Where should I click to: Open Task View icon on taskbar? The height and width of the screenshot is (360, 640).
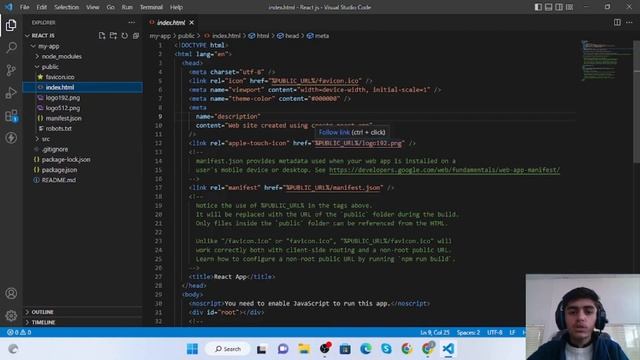tap(262, 349)
